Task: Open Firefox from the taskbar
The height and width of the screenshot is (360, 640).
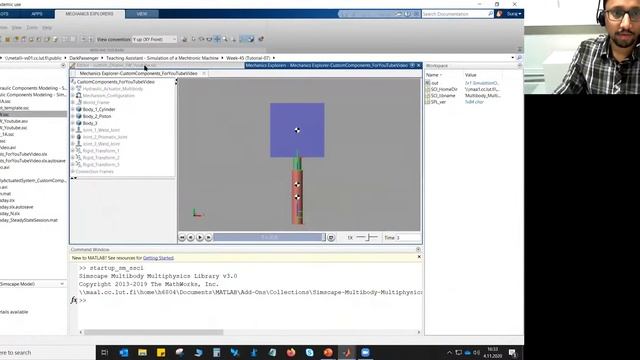Action: pos(291,352)
